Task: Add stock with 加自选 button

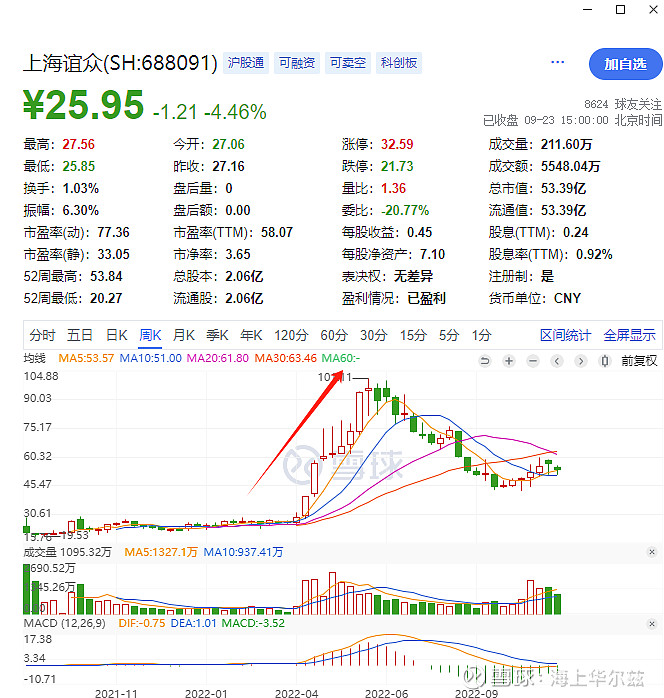Action: click(625, 64)
